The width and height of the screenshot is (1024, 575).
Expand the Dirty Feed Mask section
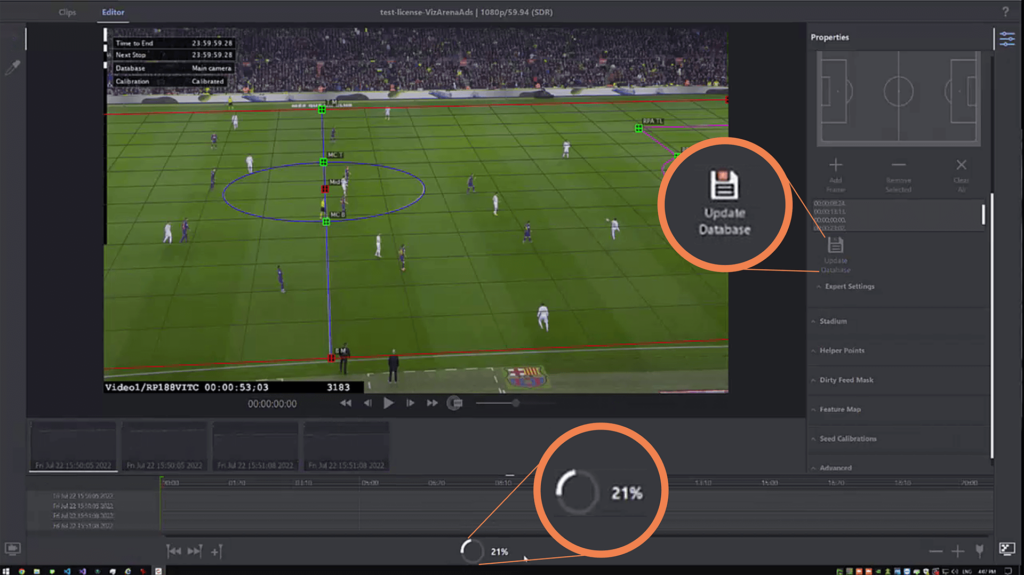coord(846,380)
